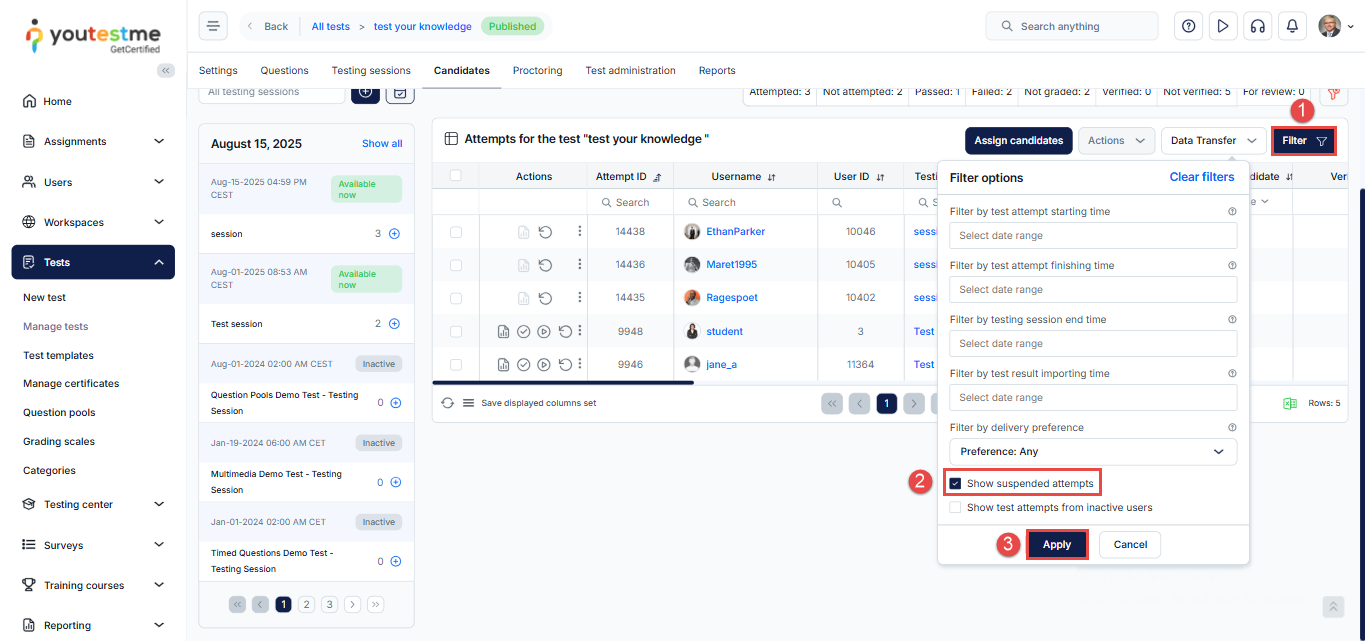Click the scroll-to-top arrow icon
The image size is (1365, 641).
1332,607
